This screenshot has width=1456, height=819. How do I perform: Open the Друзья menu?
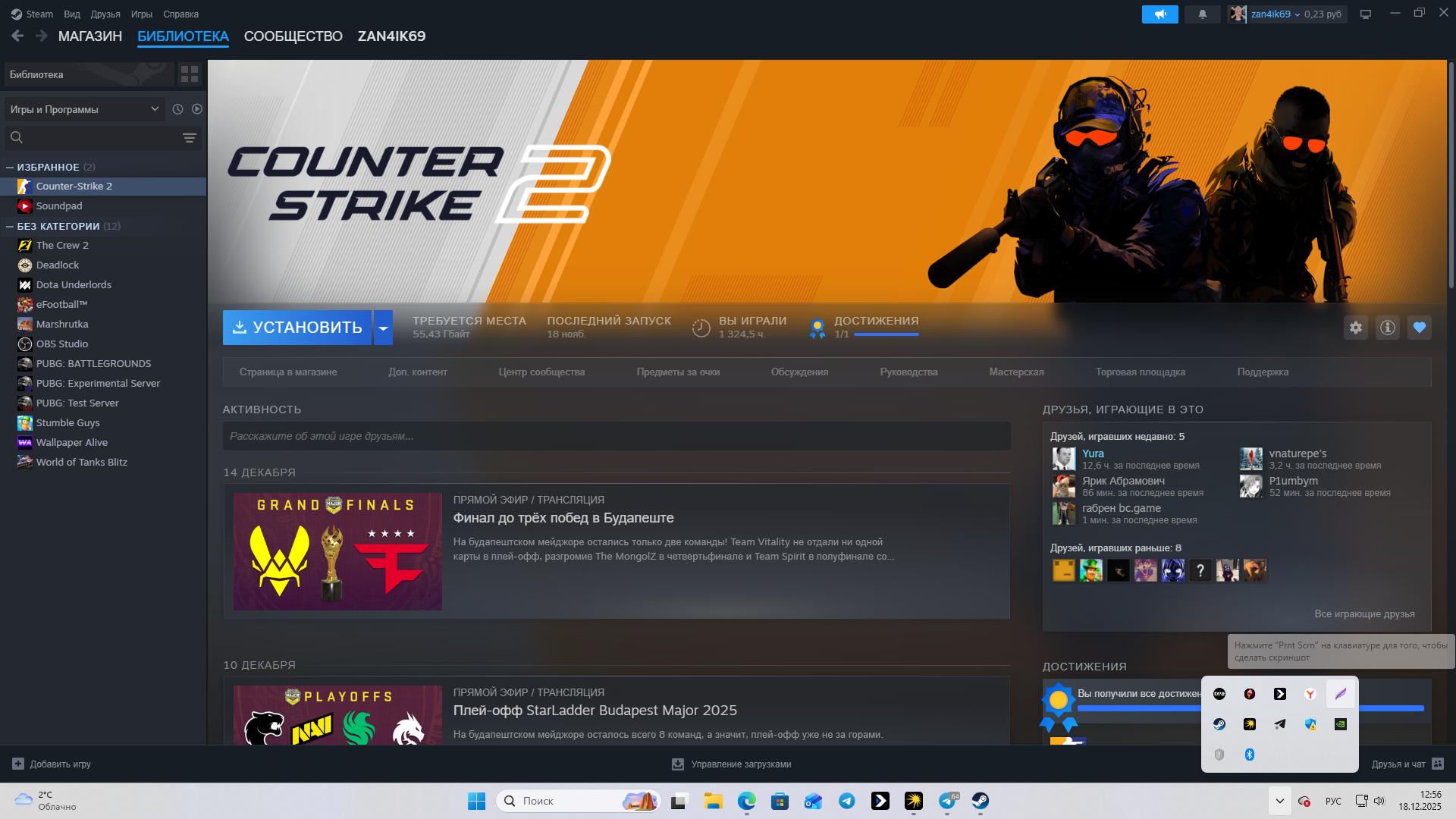(x=105, y=14)
